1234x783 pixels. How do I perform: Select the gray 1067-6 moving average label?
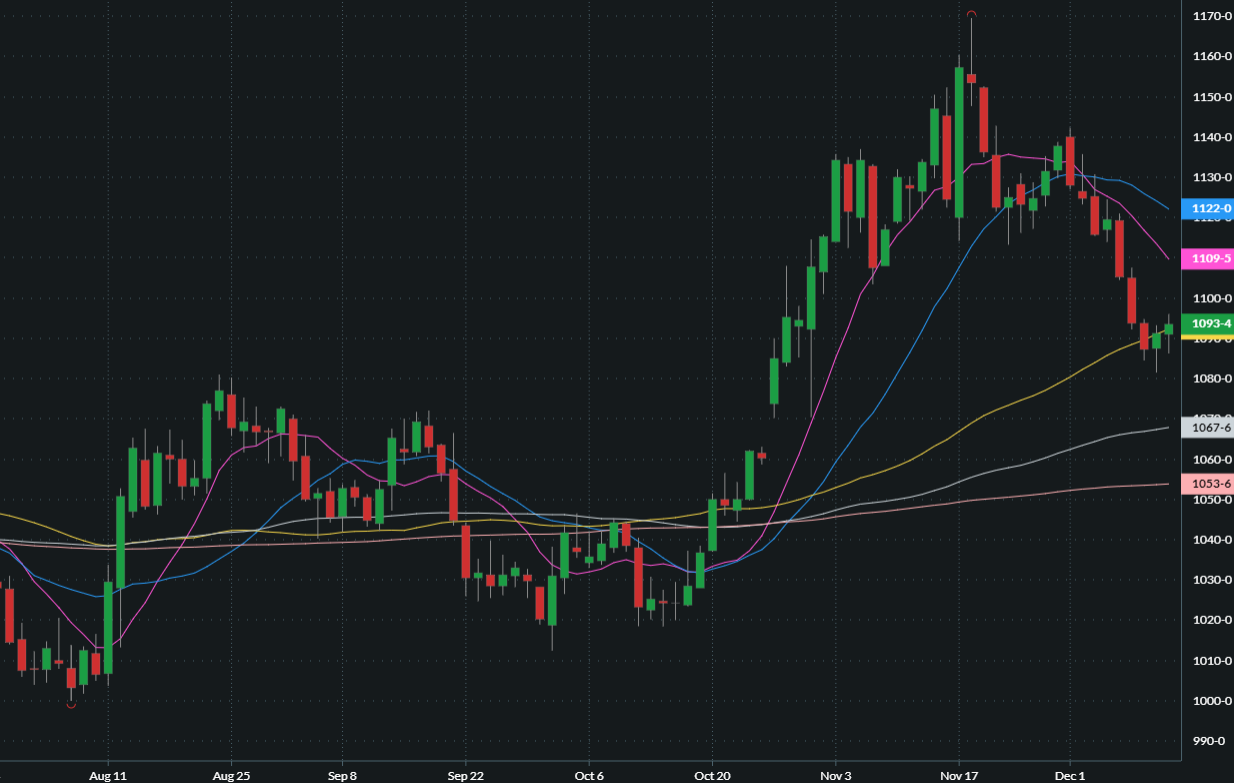[1207, 427]
